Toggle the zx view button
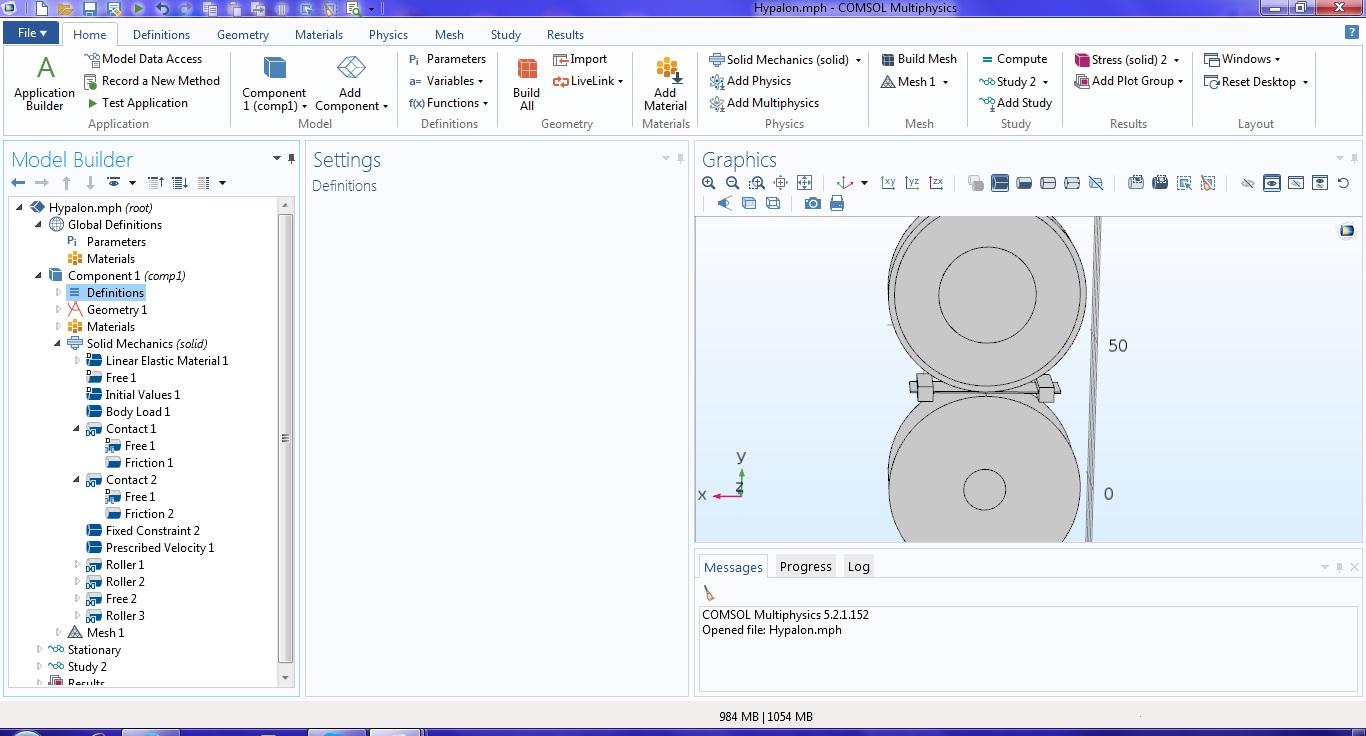The image size is (1366, 736). [936, 183]
